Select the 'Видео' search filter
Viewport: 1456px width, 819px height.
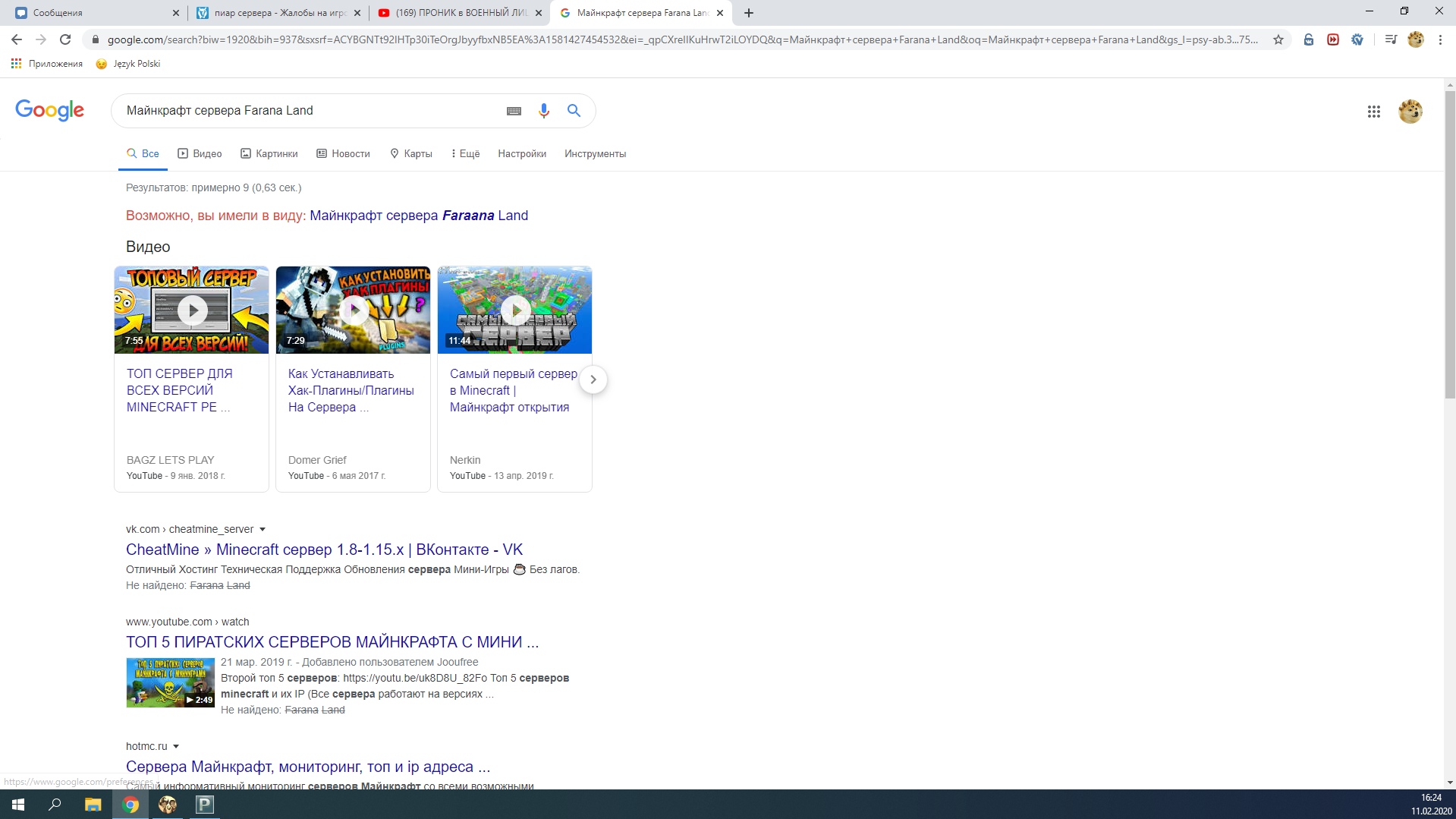pos(200,153)
